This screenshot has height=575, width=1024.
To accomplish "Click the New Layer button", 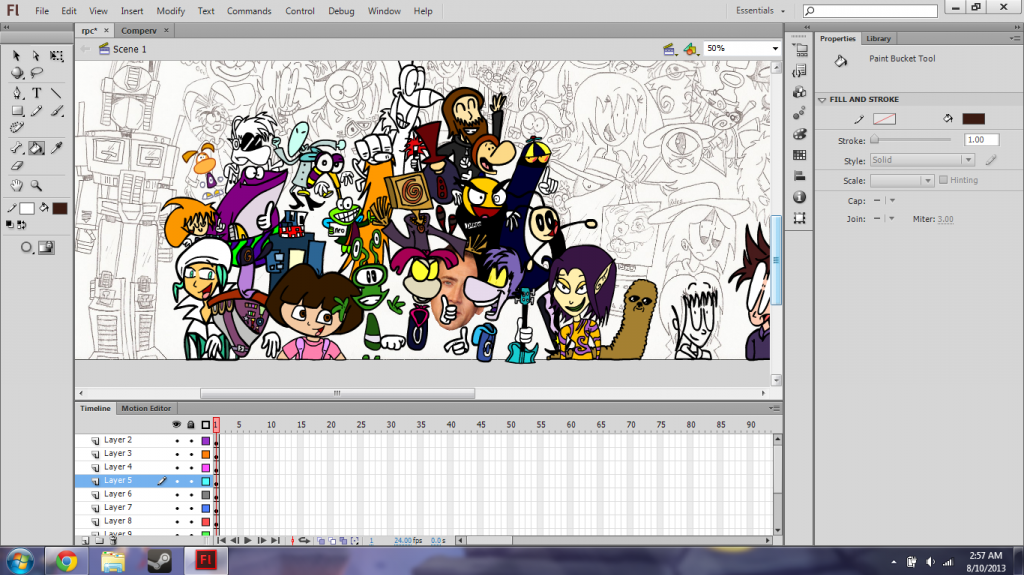I will point(85,540).
